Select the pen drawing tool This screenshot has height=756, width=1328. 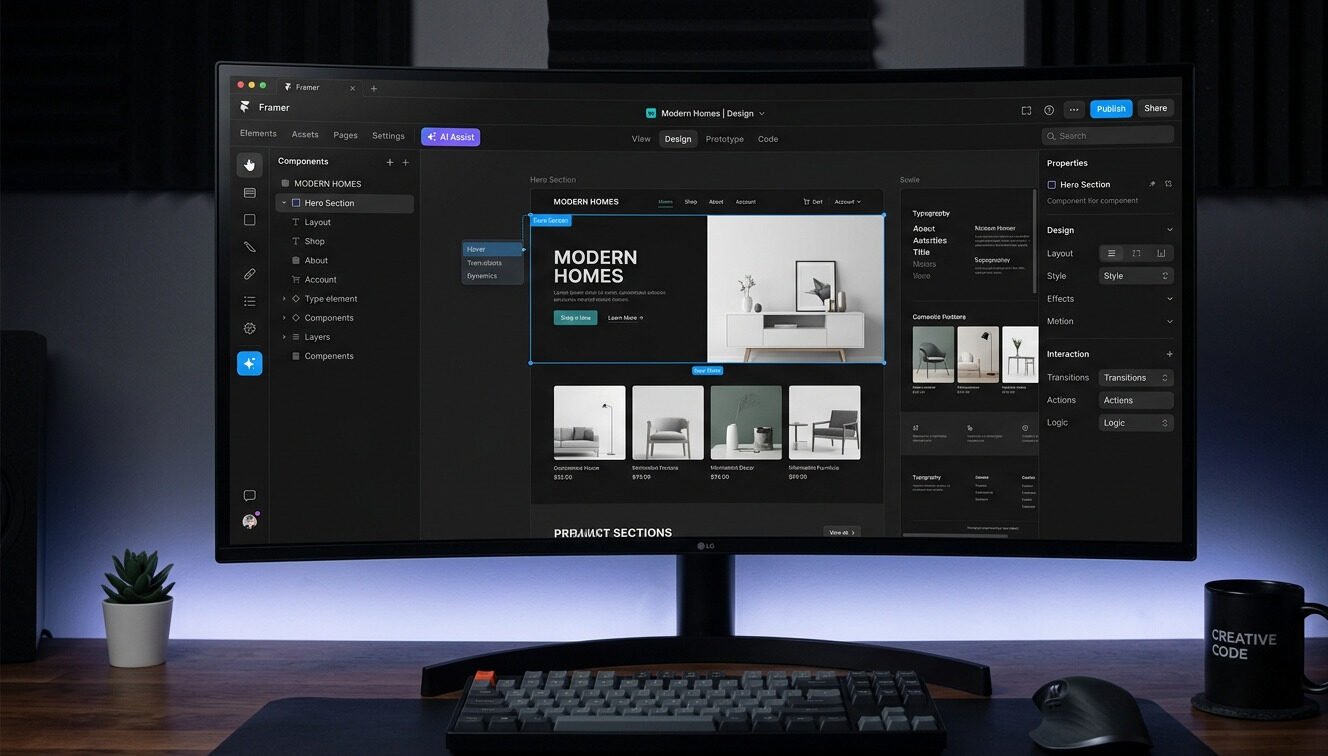click(x=249, y=247)
